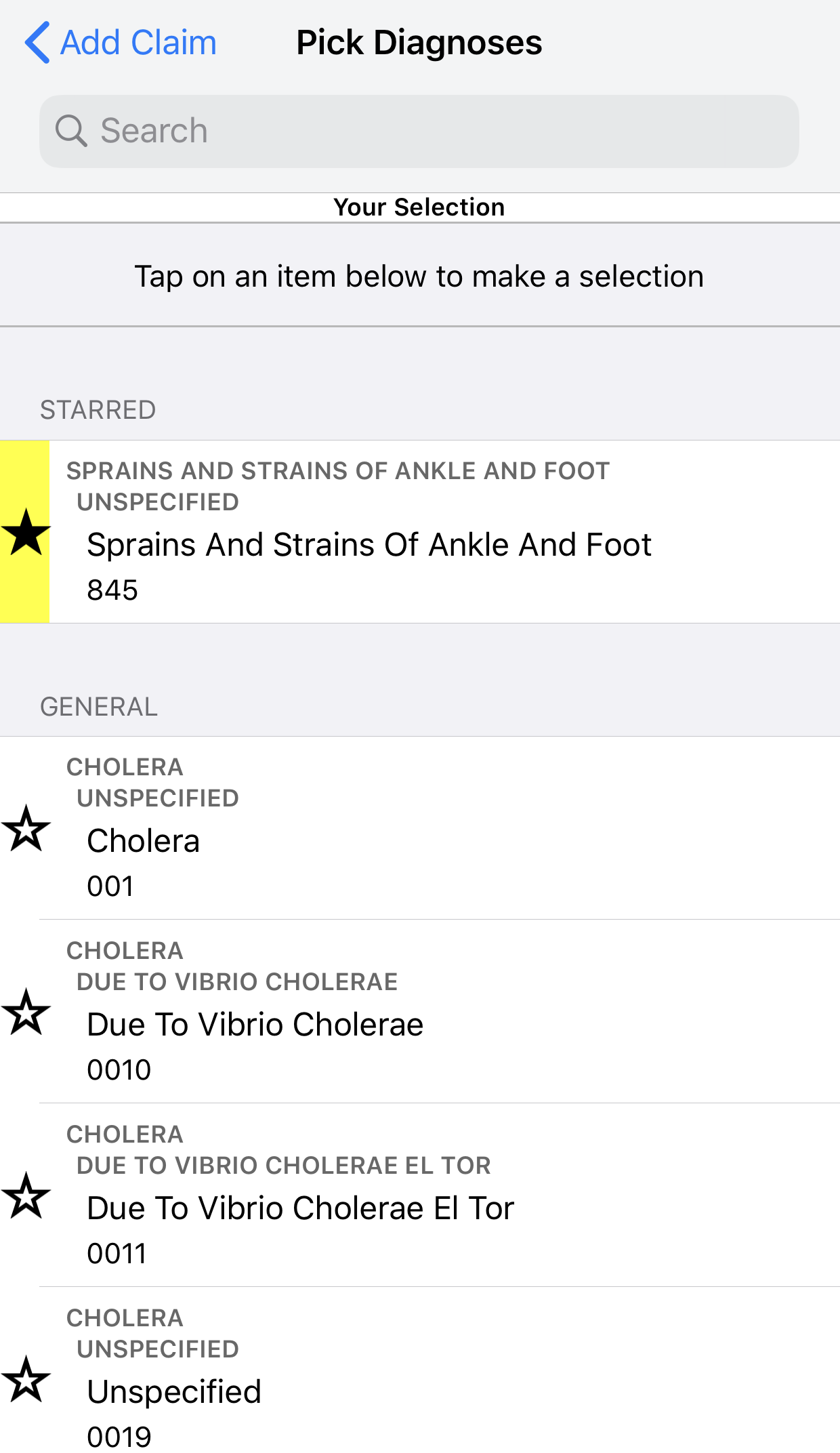Viewport: 840px width, 1453px height.
Task: Tap the GENERAL section header
Action: (99, 707)
